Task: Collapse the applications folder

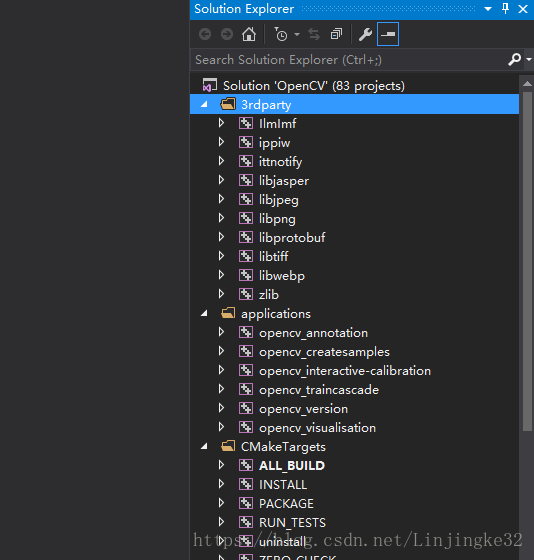Action: pyautogui.click(x=204, y=314)
